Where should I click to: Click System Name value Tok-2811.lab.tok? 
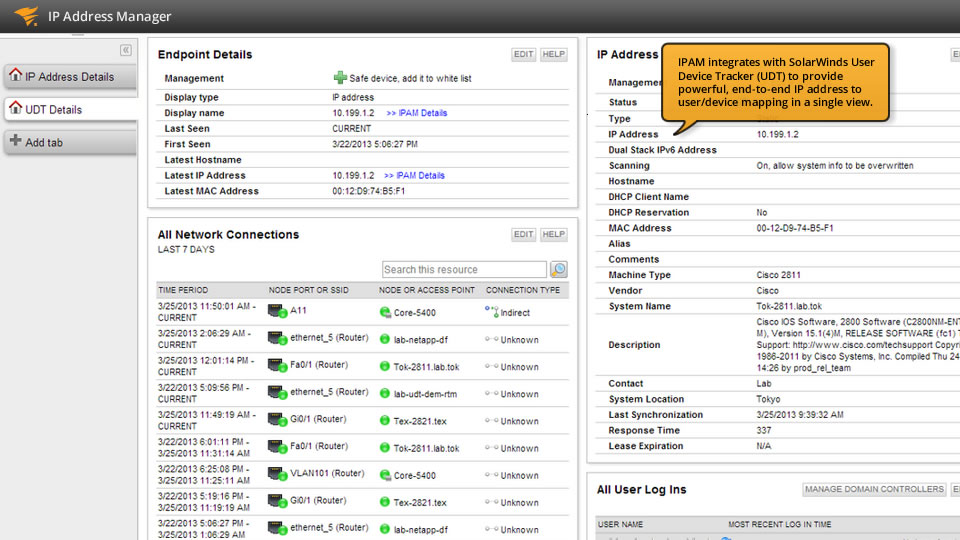pyautogui.click(x=789, y=307)
